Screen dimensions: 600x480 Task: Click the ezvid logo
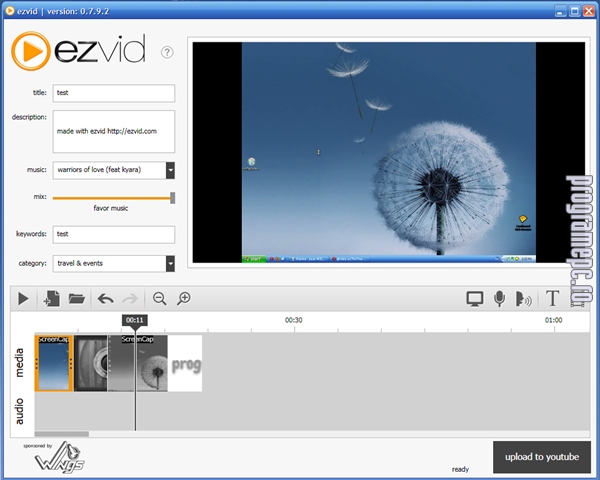(x=78, y=51)
